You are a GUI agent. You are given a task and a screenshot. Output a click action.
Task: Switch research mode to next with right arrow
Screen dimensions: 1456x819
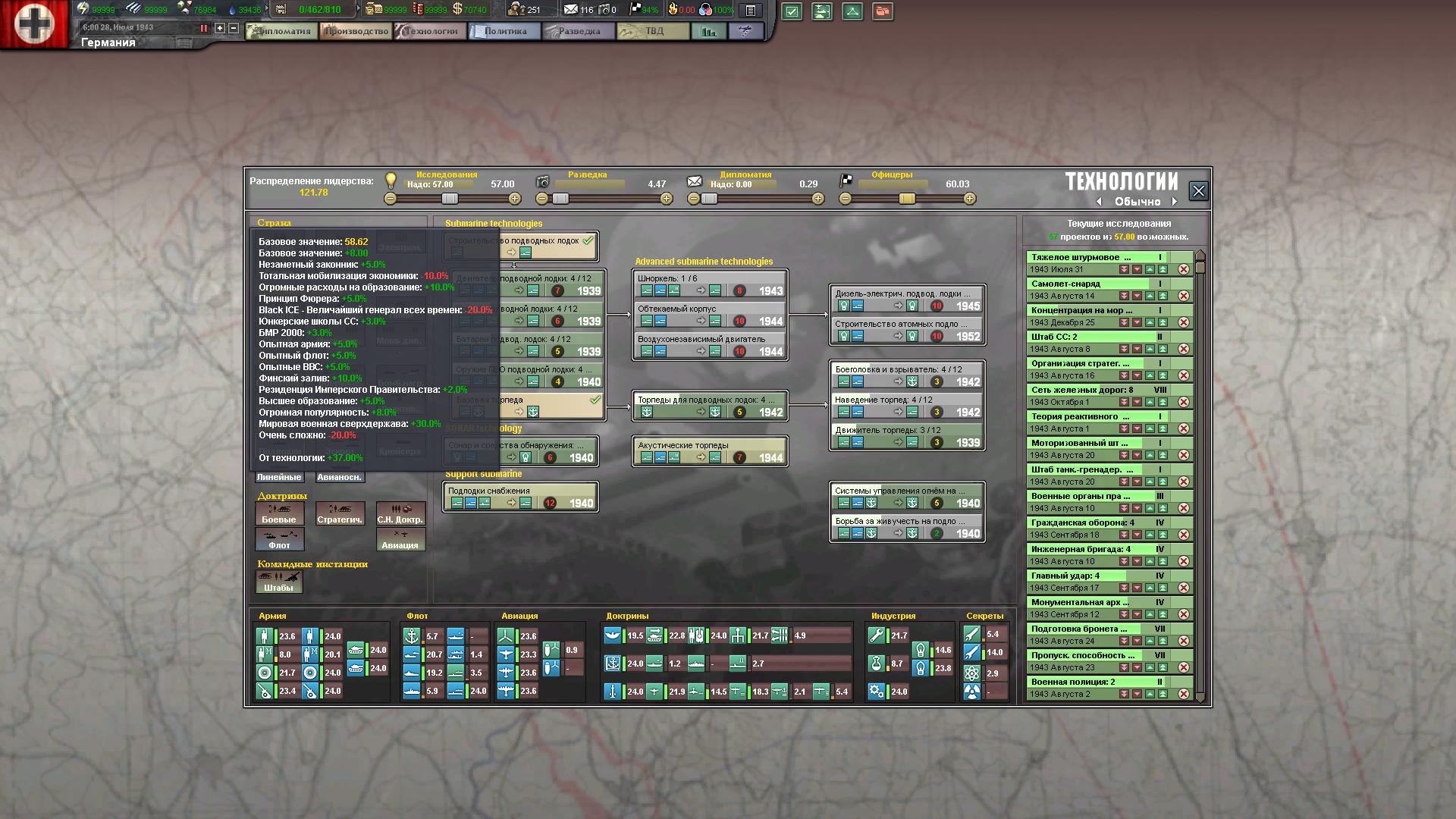point(1175,202)
